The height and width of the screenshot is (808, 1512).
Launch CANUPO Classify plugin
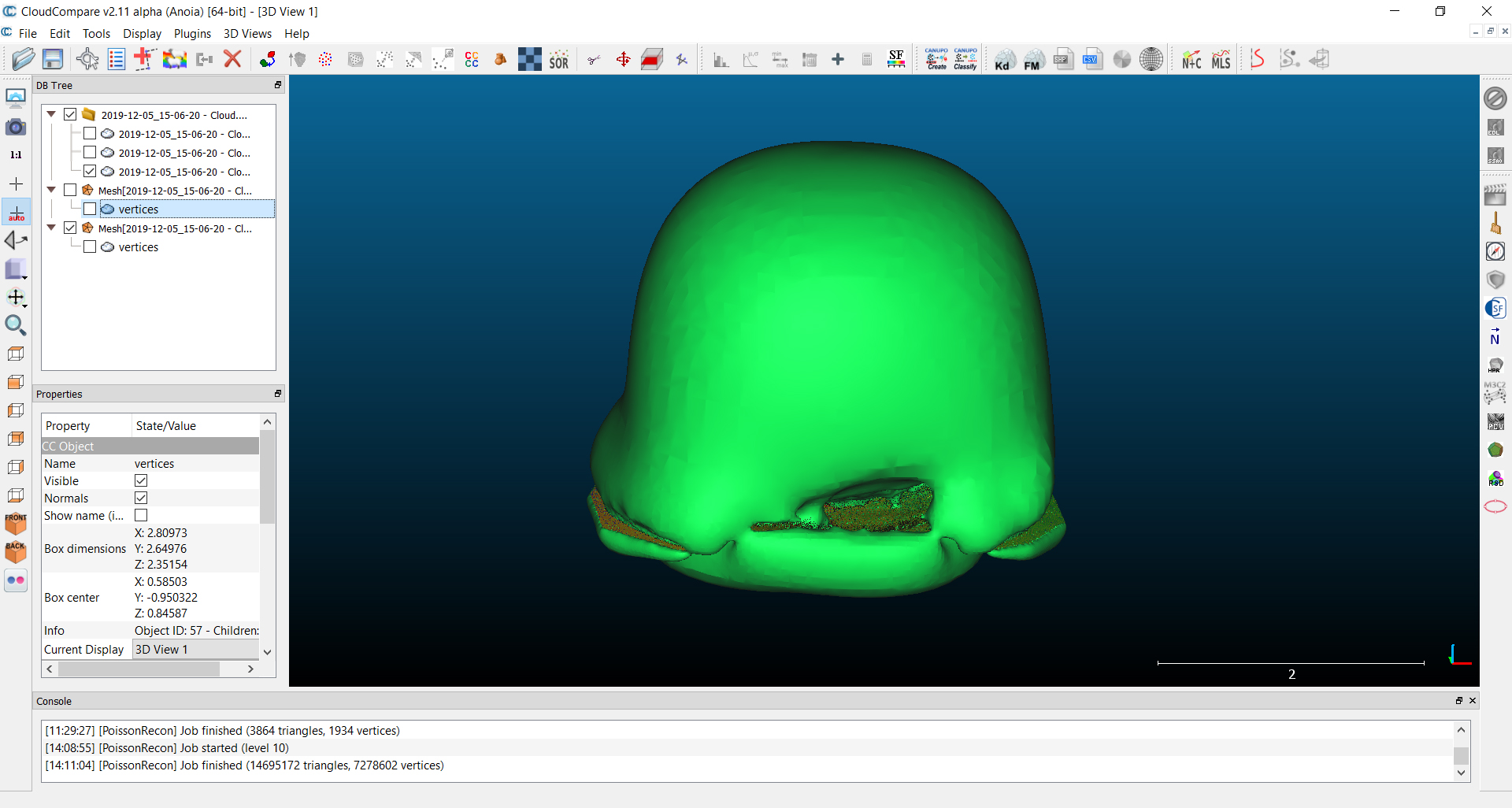(x=965, y=59)
